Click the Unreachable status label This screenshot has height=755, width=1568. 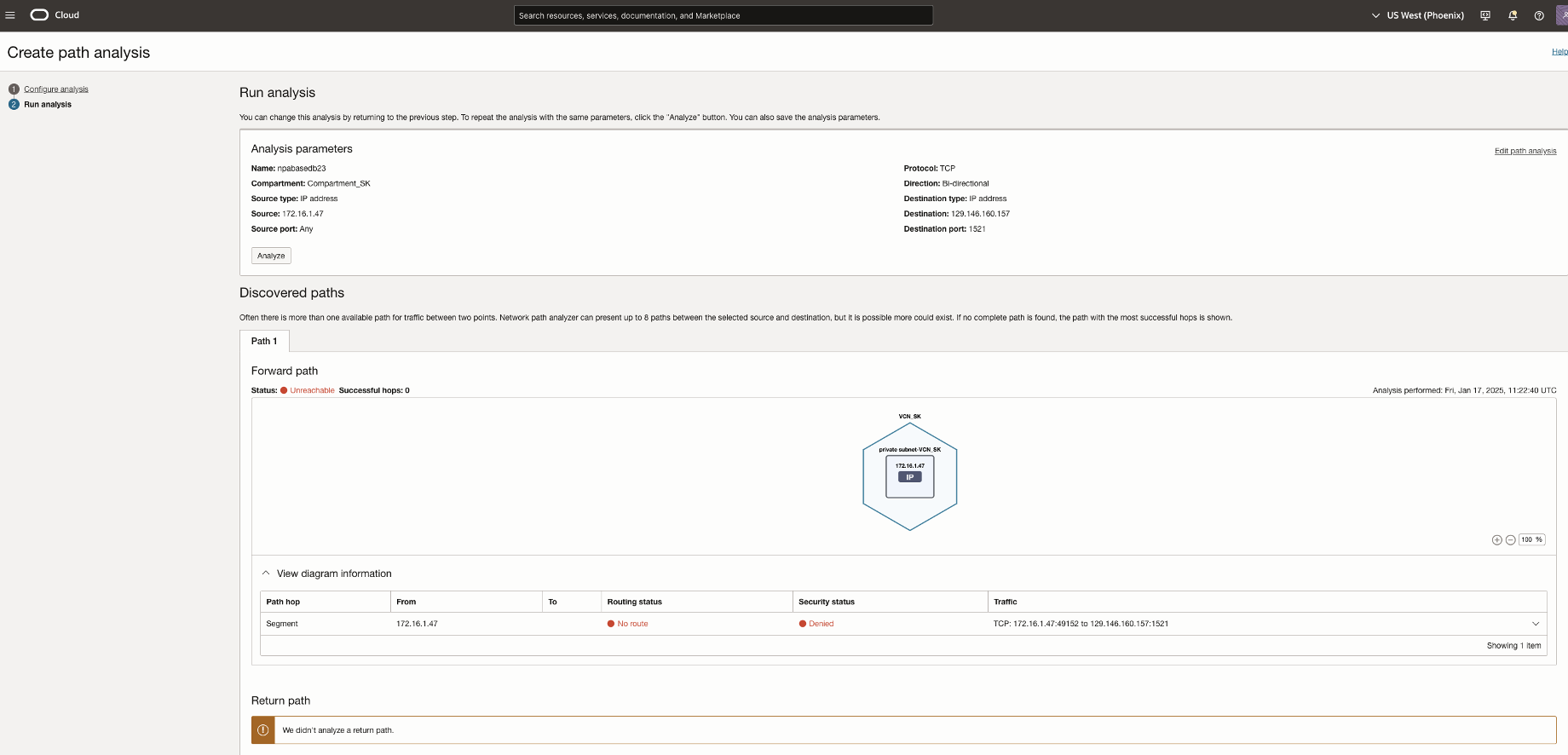(x=312, y=390)
